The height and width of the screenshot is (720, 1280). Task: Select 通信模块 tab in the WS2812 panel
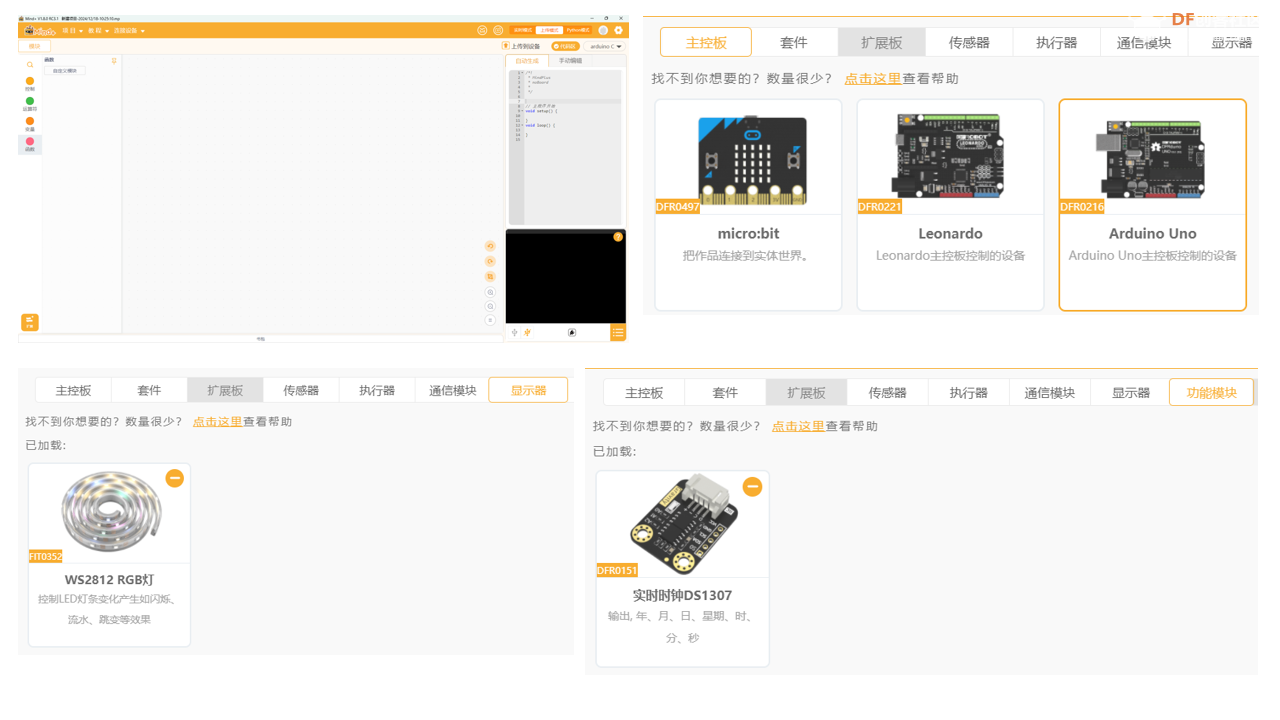pyautogui.click(x=452, y=390)
